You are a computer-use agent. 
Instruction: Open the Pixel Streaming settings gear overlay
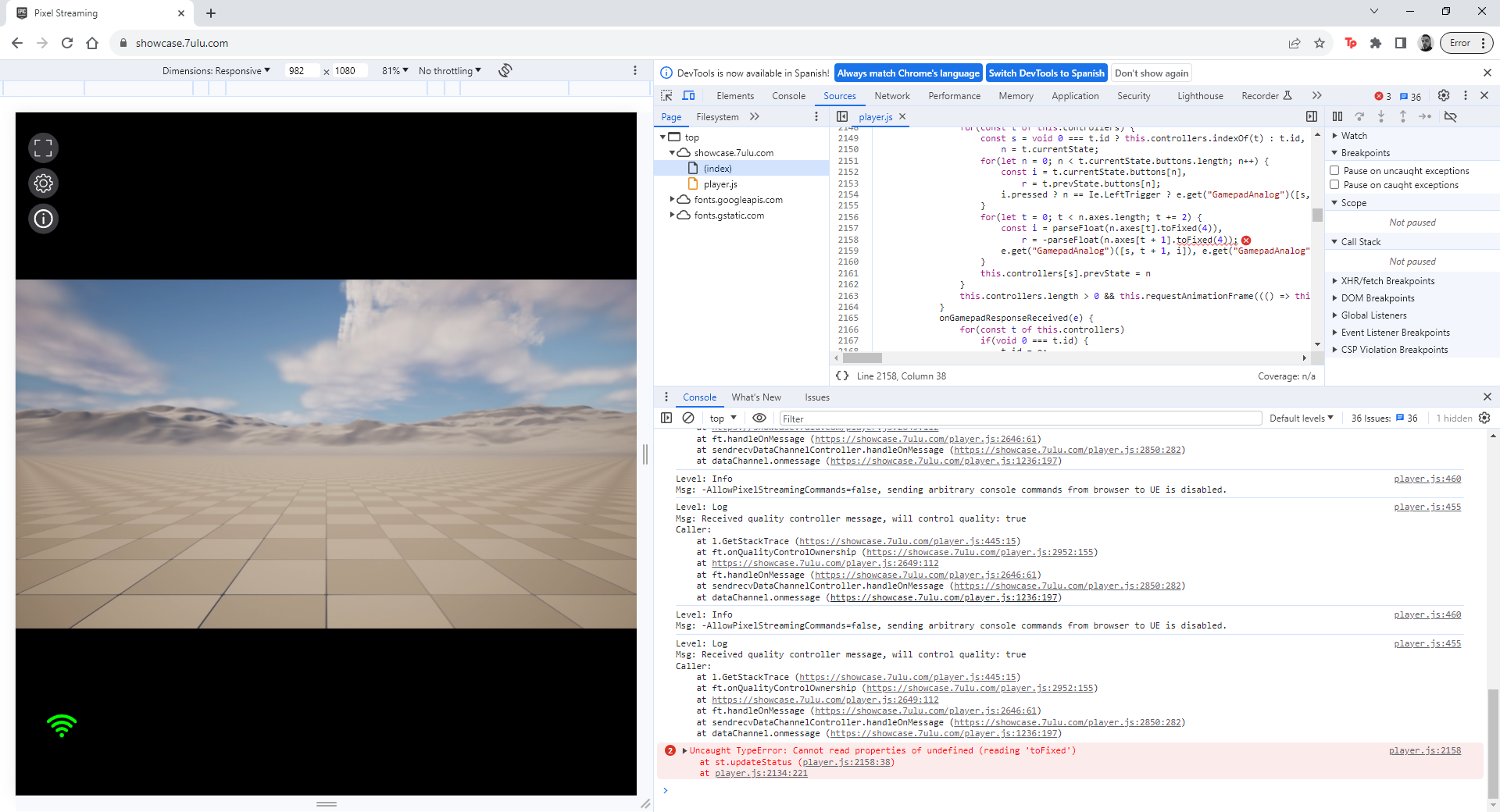tap(44, 183)
